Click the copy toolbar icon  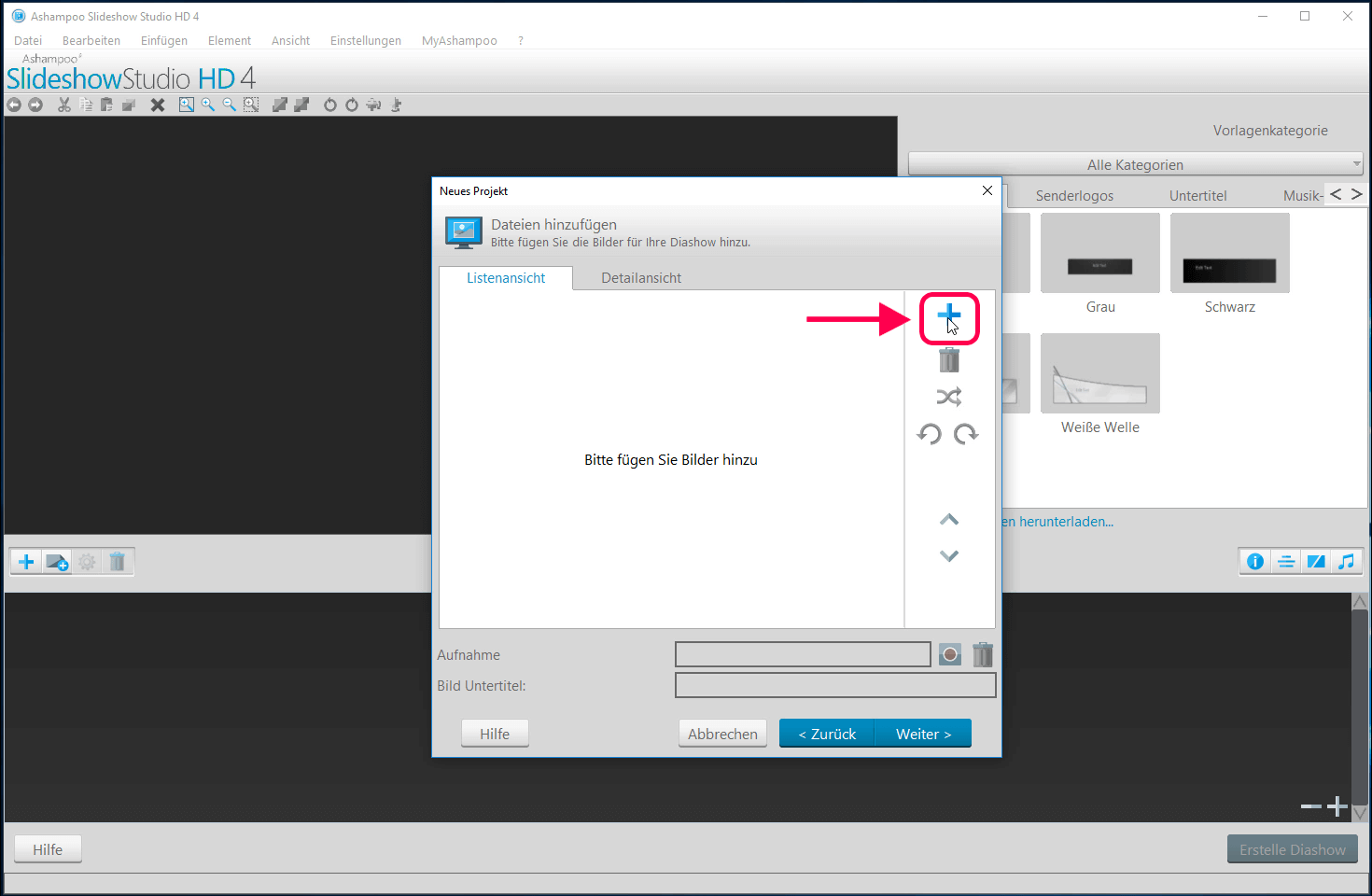tap(86, 105)
